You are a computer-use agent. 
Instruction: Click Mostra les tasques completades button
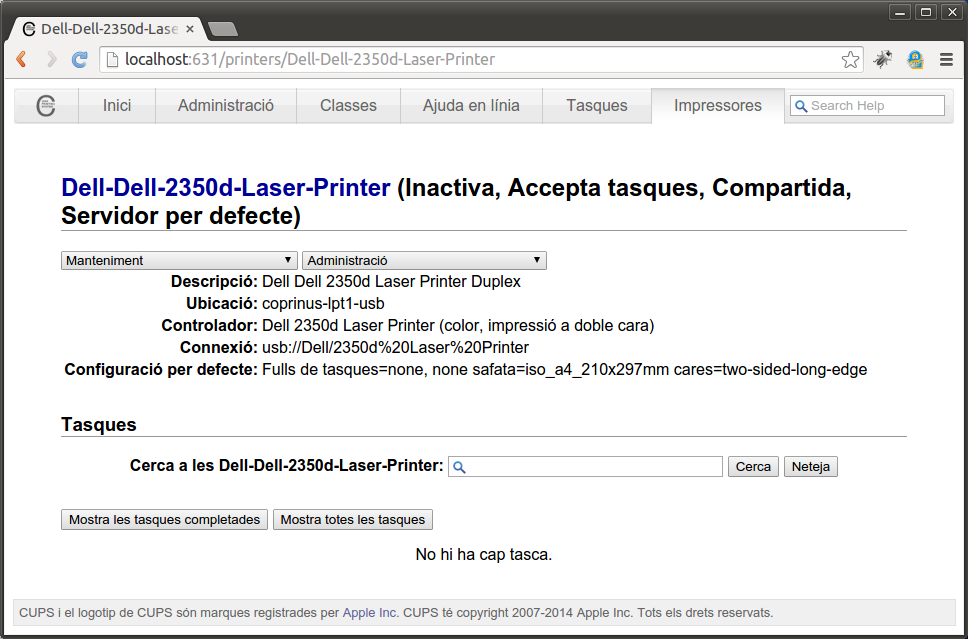(164, 520)
